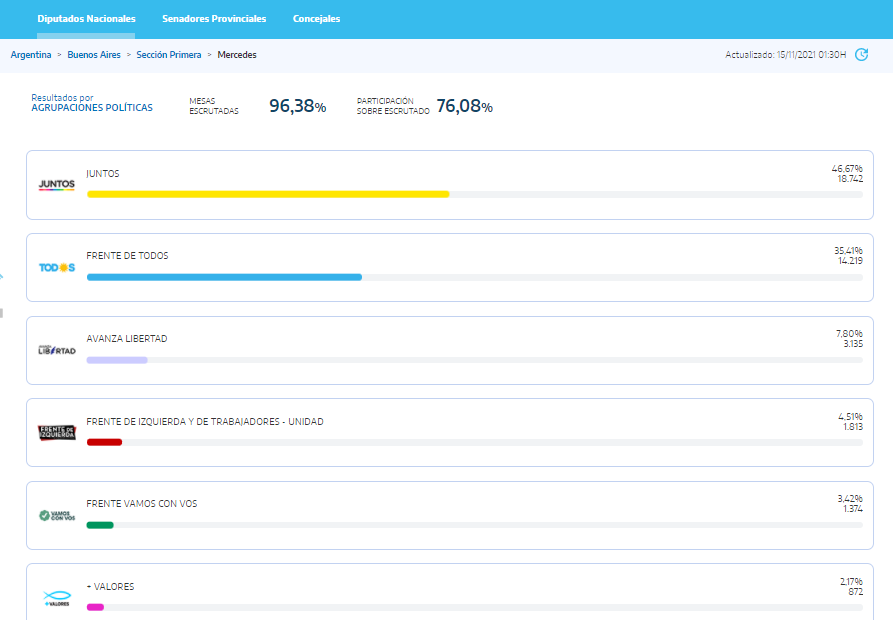The image size is (893, 620).
Task: Go to Argentina in the breadcrumb
Action: click(x=31, y=55)
